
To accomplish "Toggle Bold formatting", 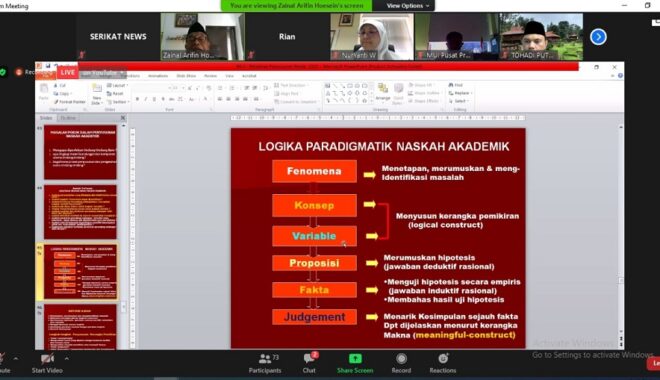I will 137,99.
